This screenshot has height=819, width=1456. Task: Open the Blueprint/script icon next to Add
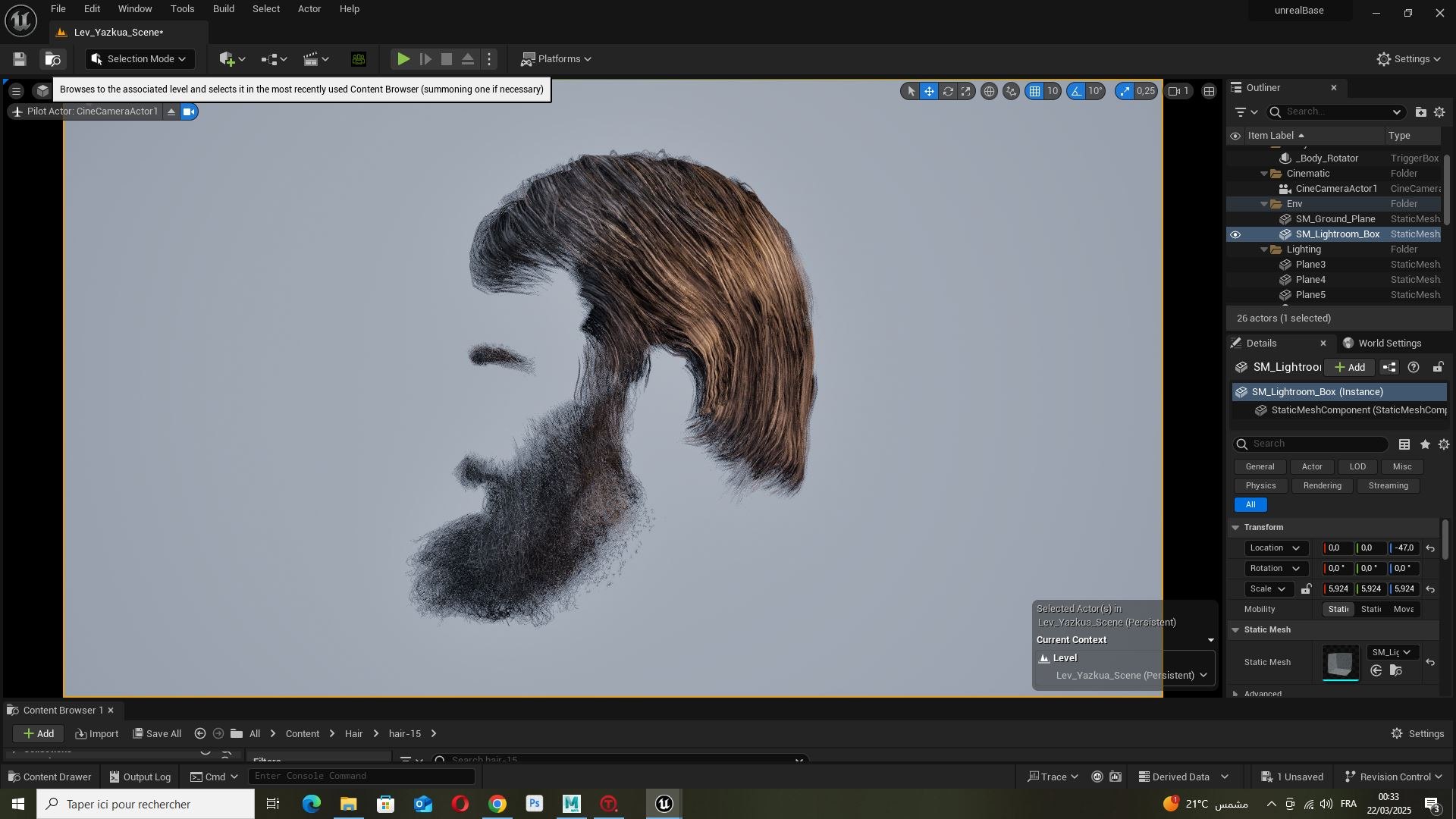[x=1389, y=368]
